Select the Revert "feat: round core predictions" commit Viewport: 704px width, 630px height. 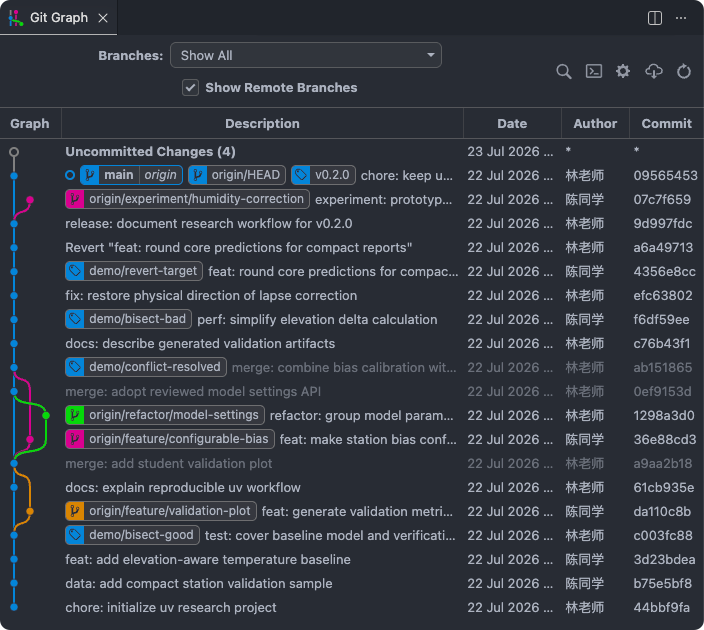click(352, 247)
